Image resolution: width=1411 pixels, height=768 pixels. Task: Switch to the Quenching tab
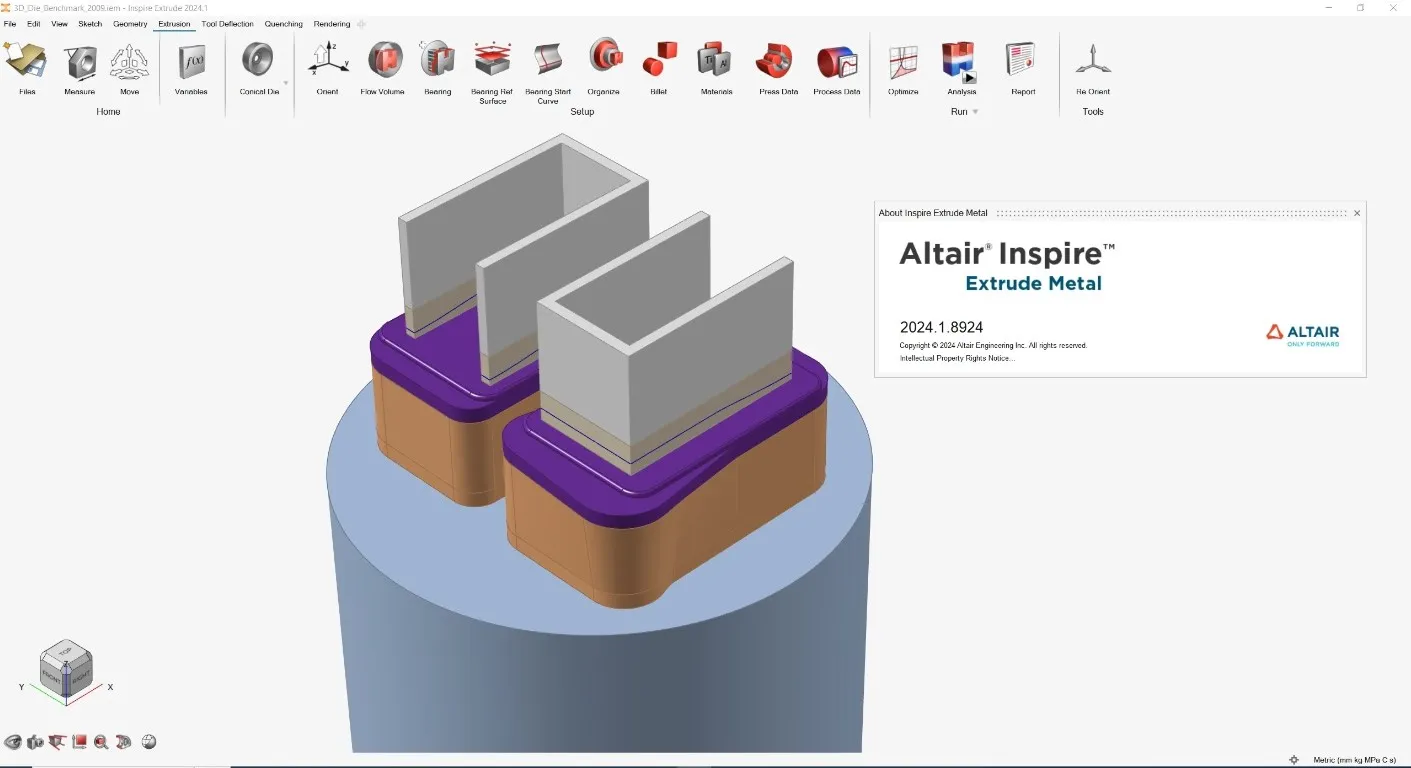click(284, 24)
